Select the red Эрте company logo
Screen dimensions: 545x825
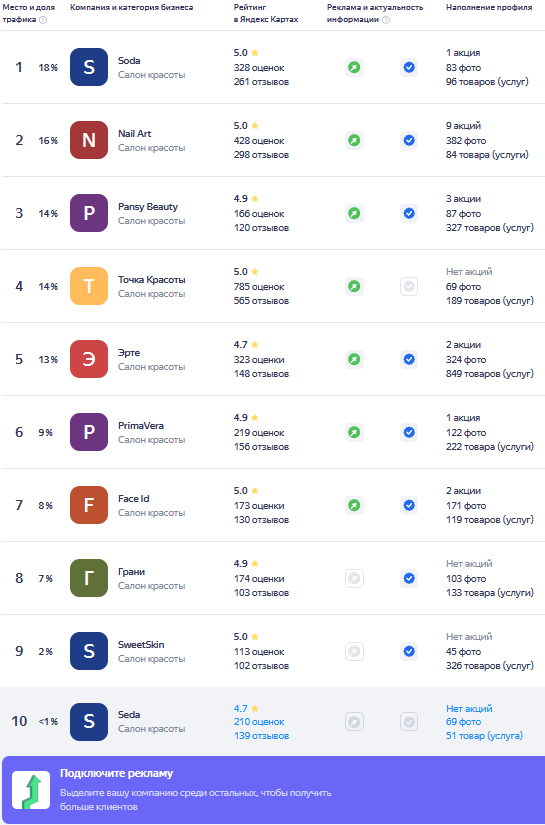click(89, 359)
